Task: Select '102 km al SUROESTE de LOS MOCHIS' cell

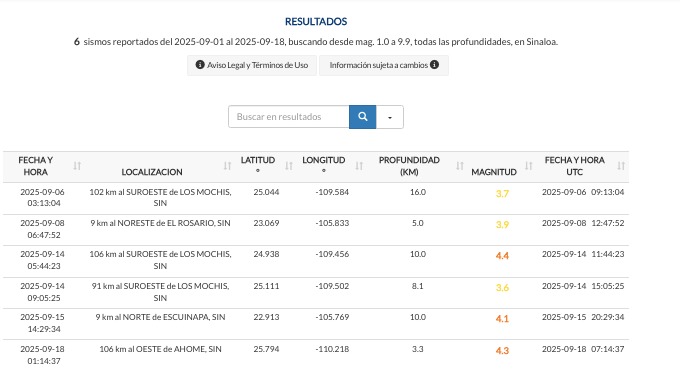Action: coord(160,197)
